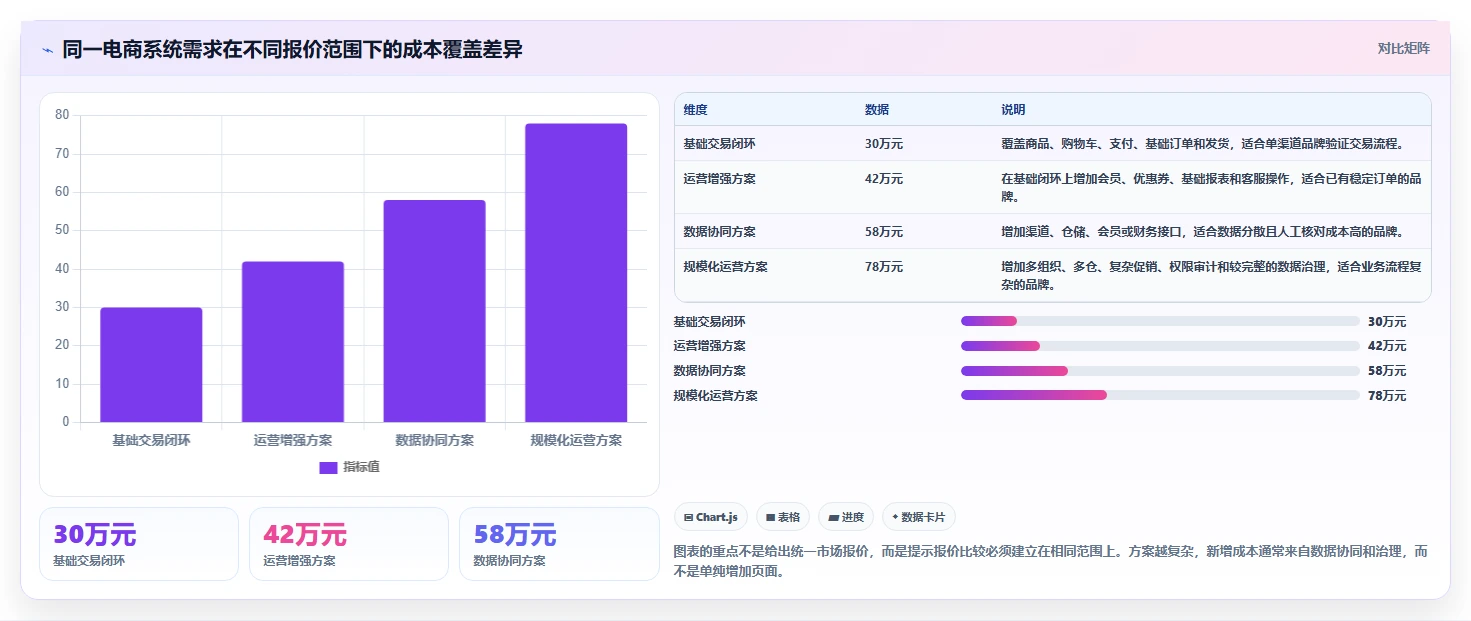Open the 30万元 基础交易闭环 data card

[139, 544]
